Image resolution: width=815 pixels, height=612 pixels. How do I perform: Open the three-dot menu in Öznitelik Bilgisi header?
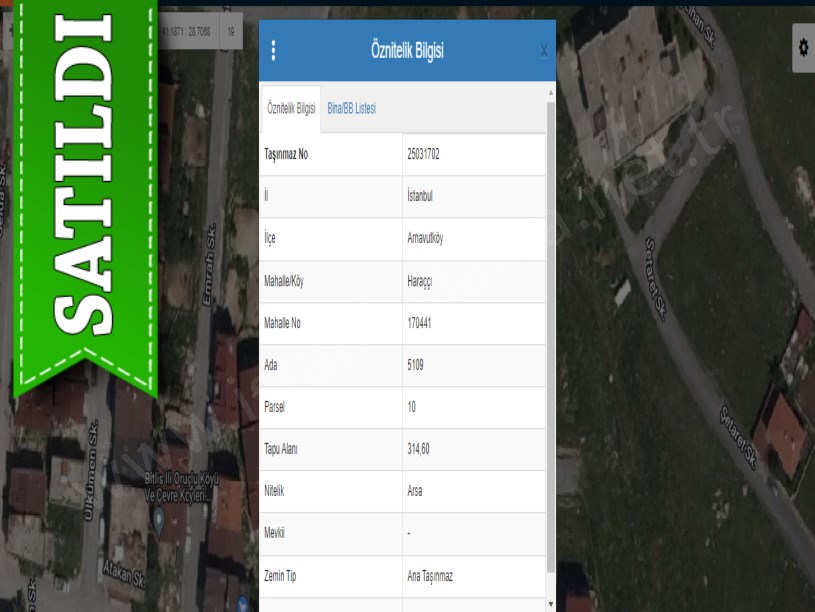(274, 51)
